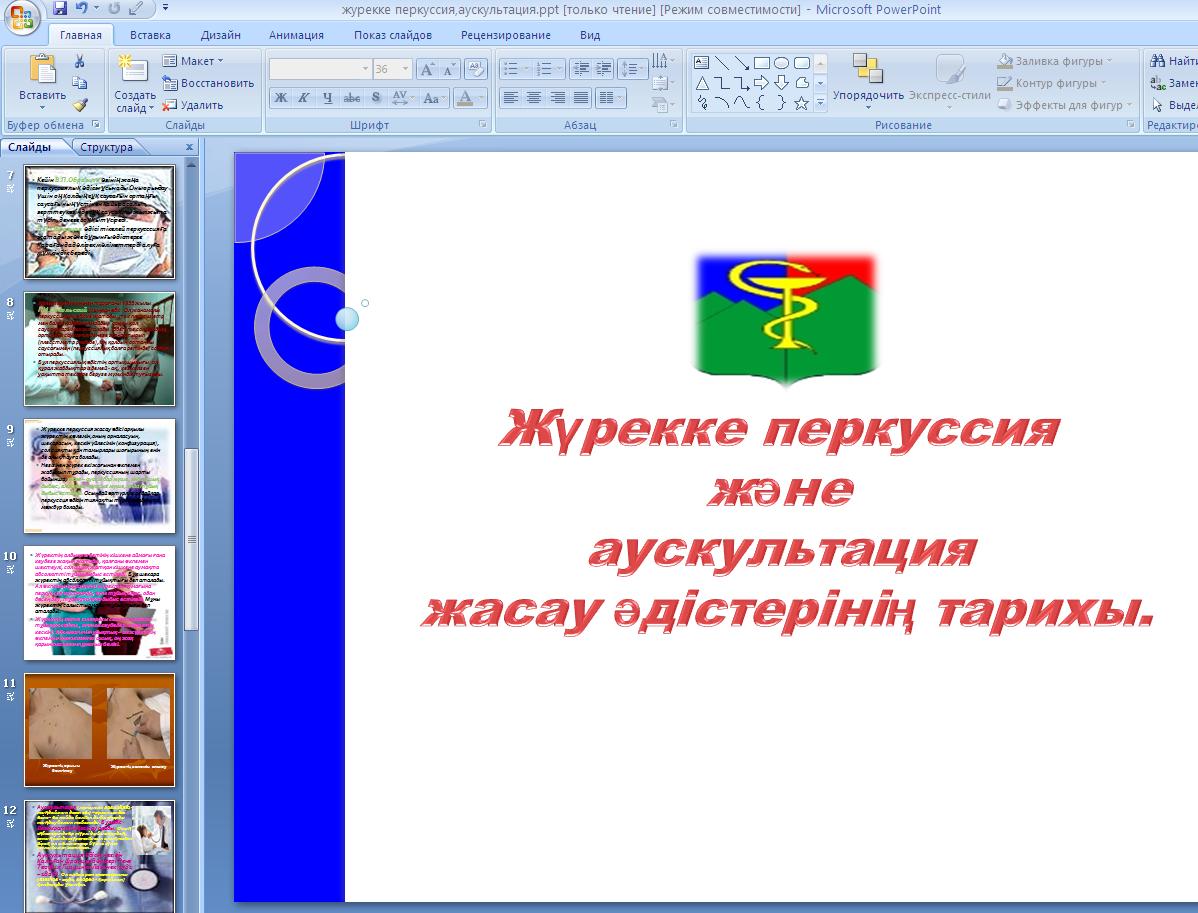The width and height of the screenshot is (1198, 913).
Task: Switch to the Вставка tab
Action: [x=150, y=35]
